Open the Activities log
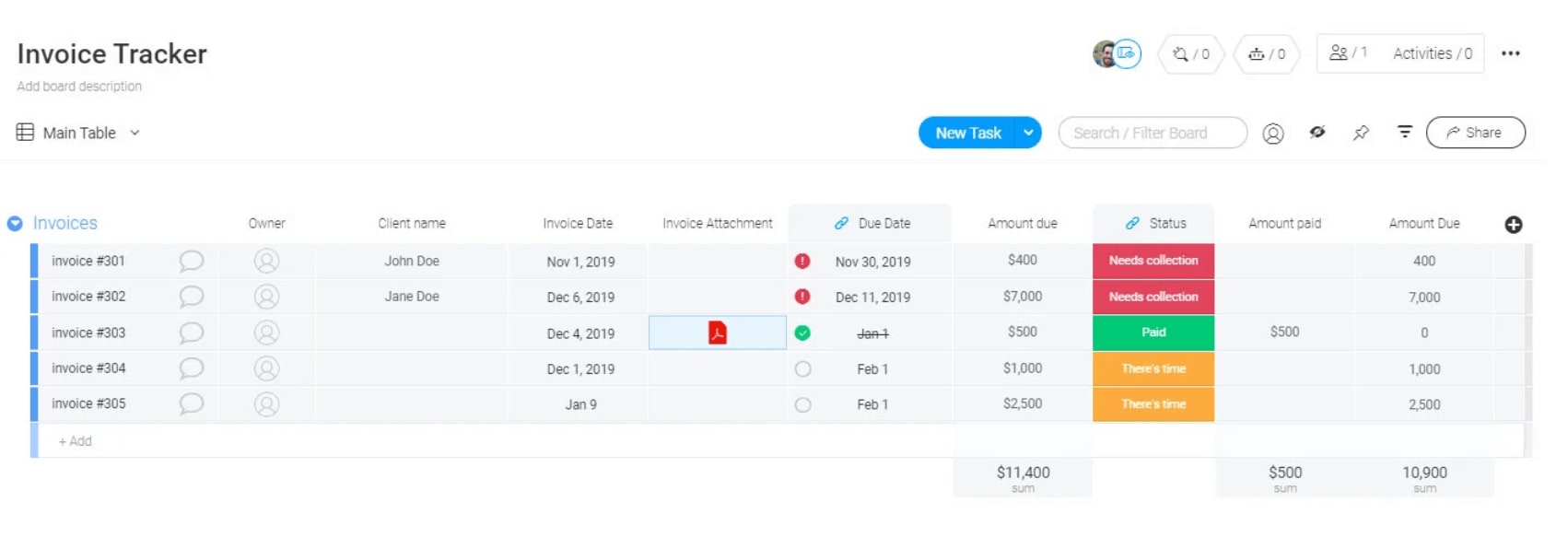Viewport: 1568px width, 549px height. (x=1433, y=53)
